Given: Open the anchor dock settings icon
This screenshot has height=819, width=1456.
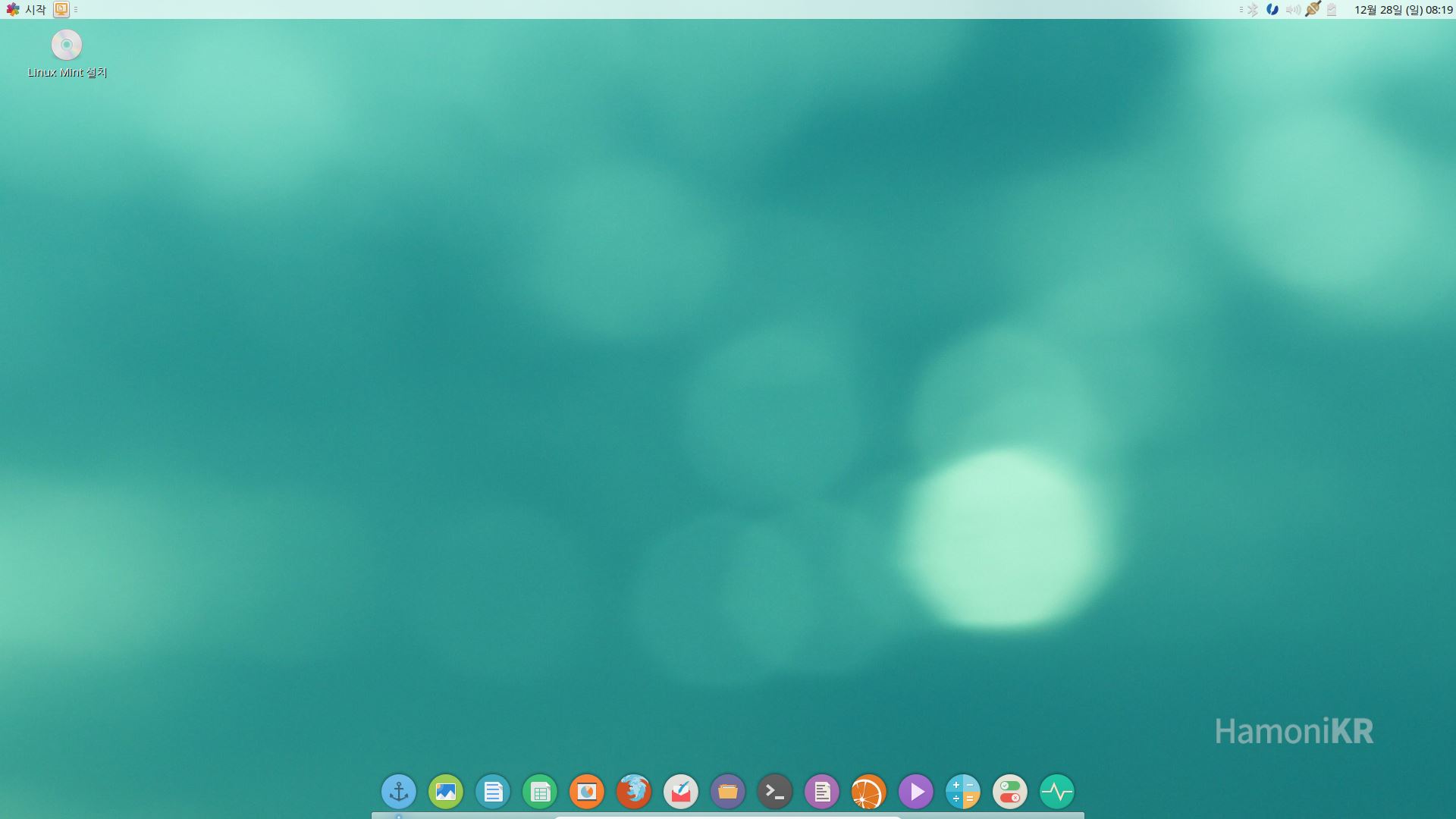Looking at the screenshot, I should [x=399, y=792].
